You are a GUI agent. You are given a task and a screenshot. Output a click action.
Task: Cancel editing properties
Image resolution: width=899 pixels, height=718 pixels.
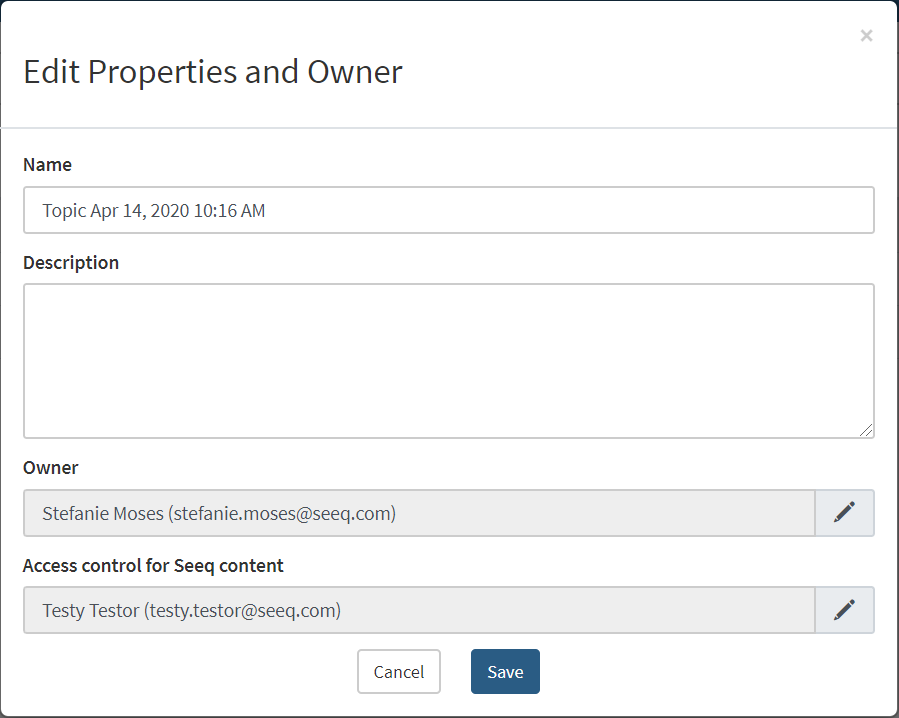point(398,672)
